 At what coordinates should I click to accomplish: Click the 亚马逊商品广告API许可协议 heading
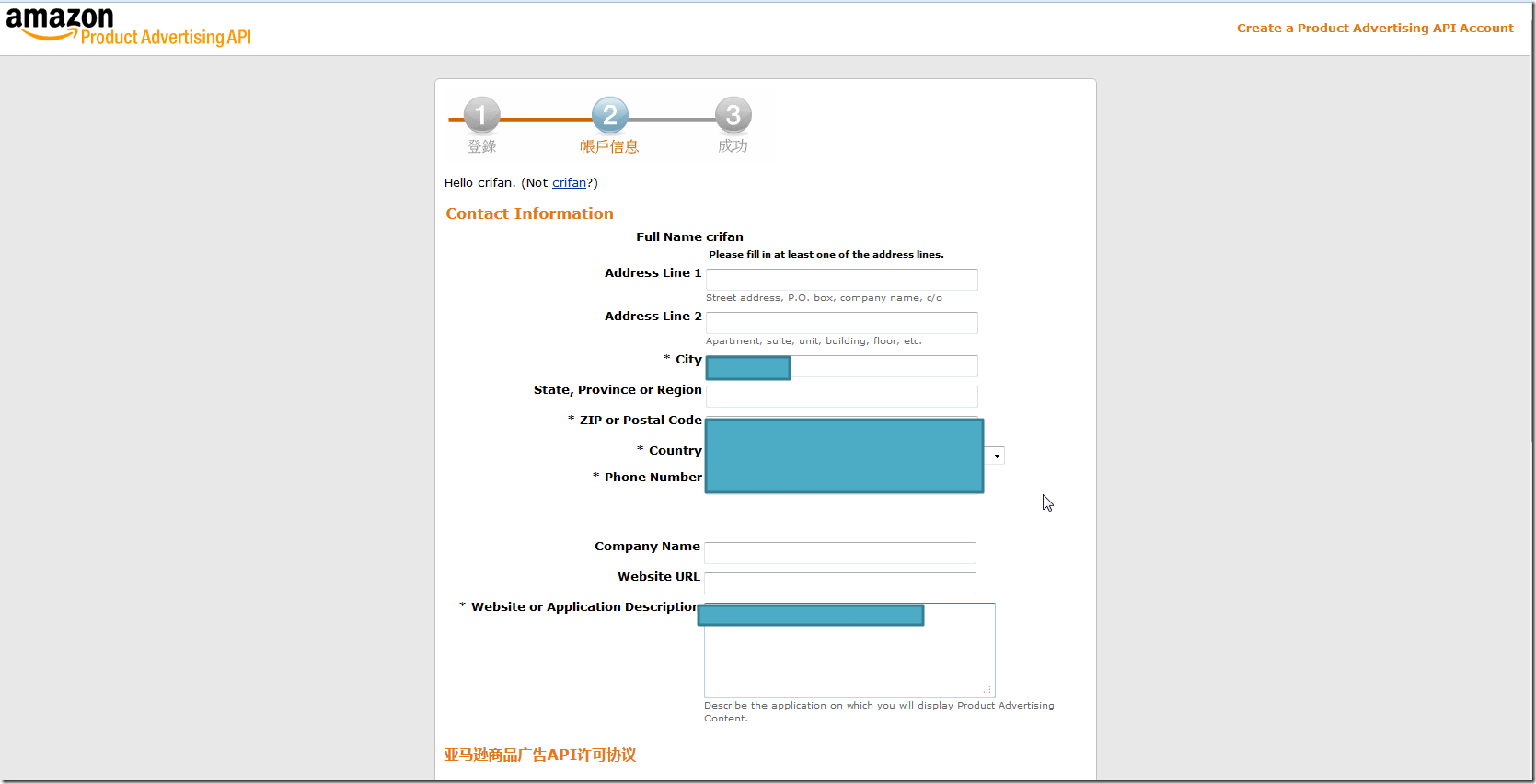pyautogui.click(x=540, y=755)
